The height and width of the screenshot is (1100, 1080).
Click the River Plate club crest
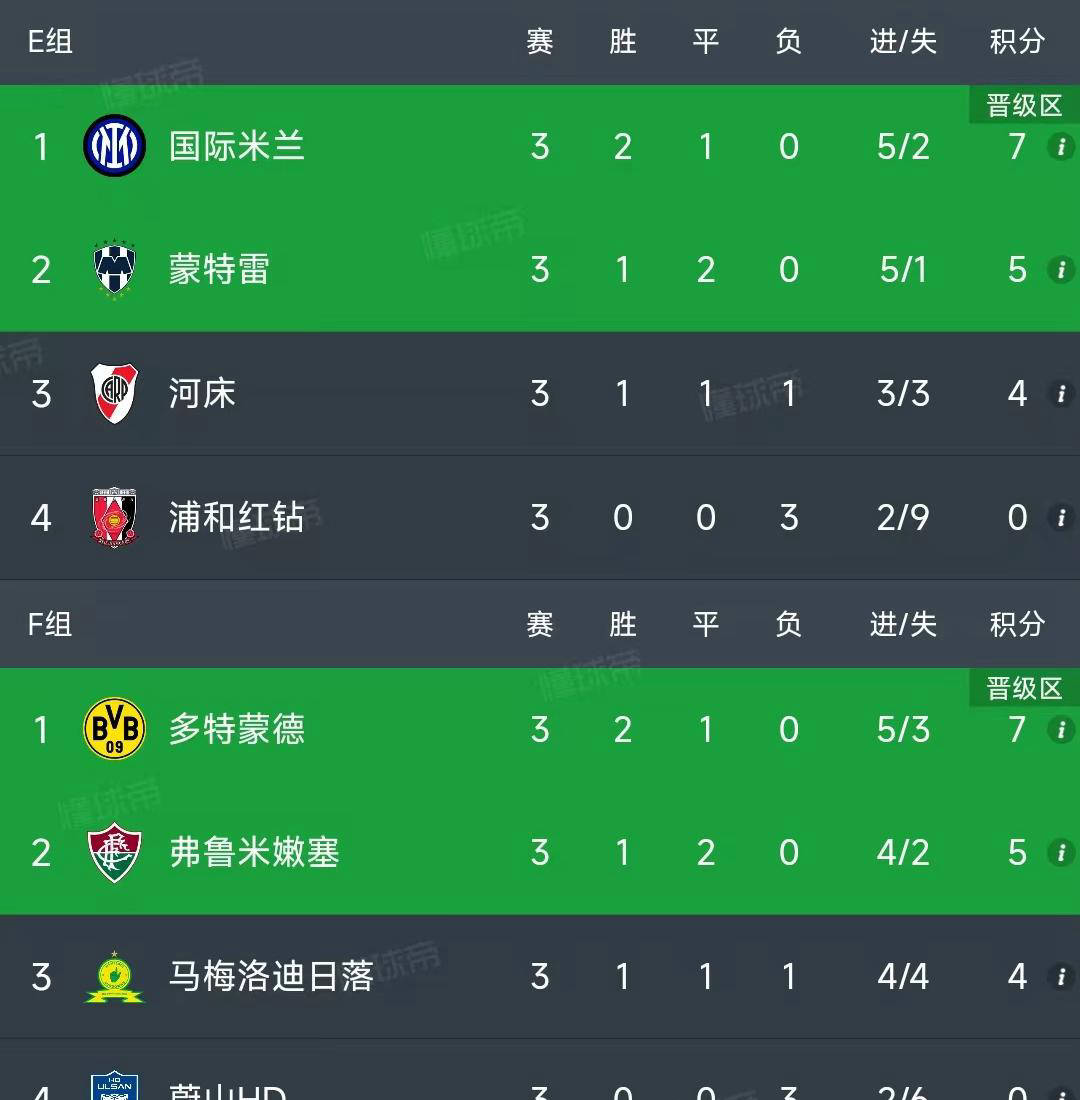point(114,393)
